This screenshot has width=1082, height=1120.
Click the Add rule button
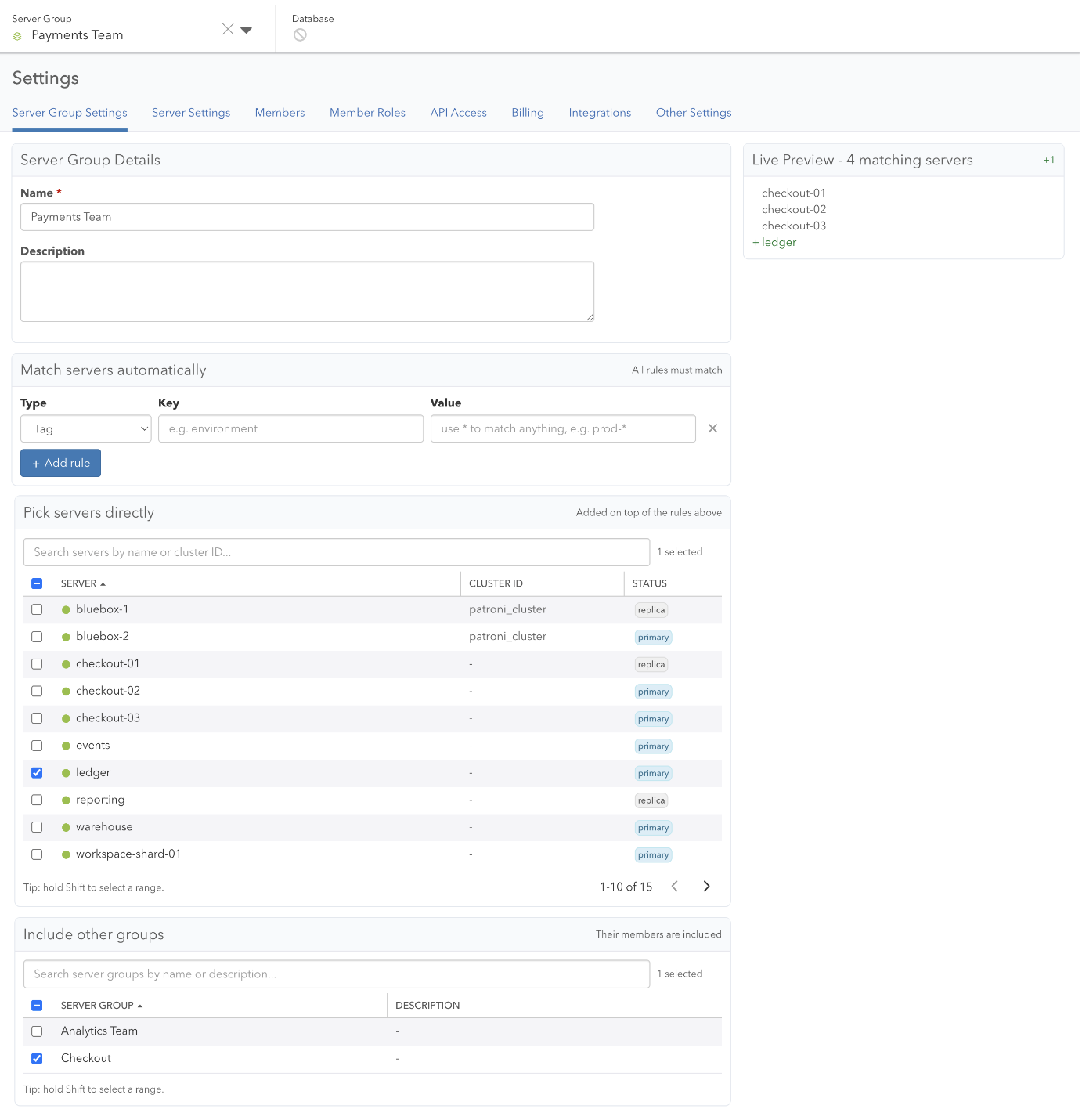click(60, 463)
